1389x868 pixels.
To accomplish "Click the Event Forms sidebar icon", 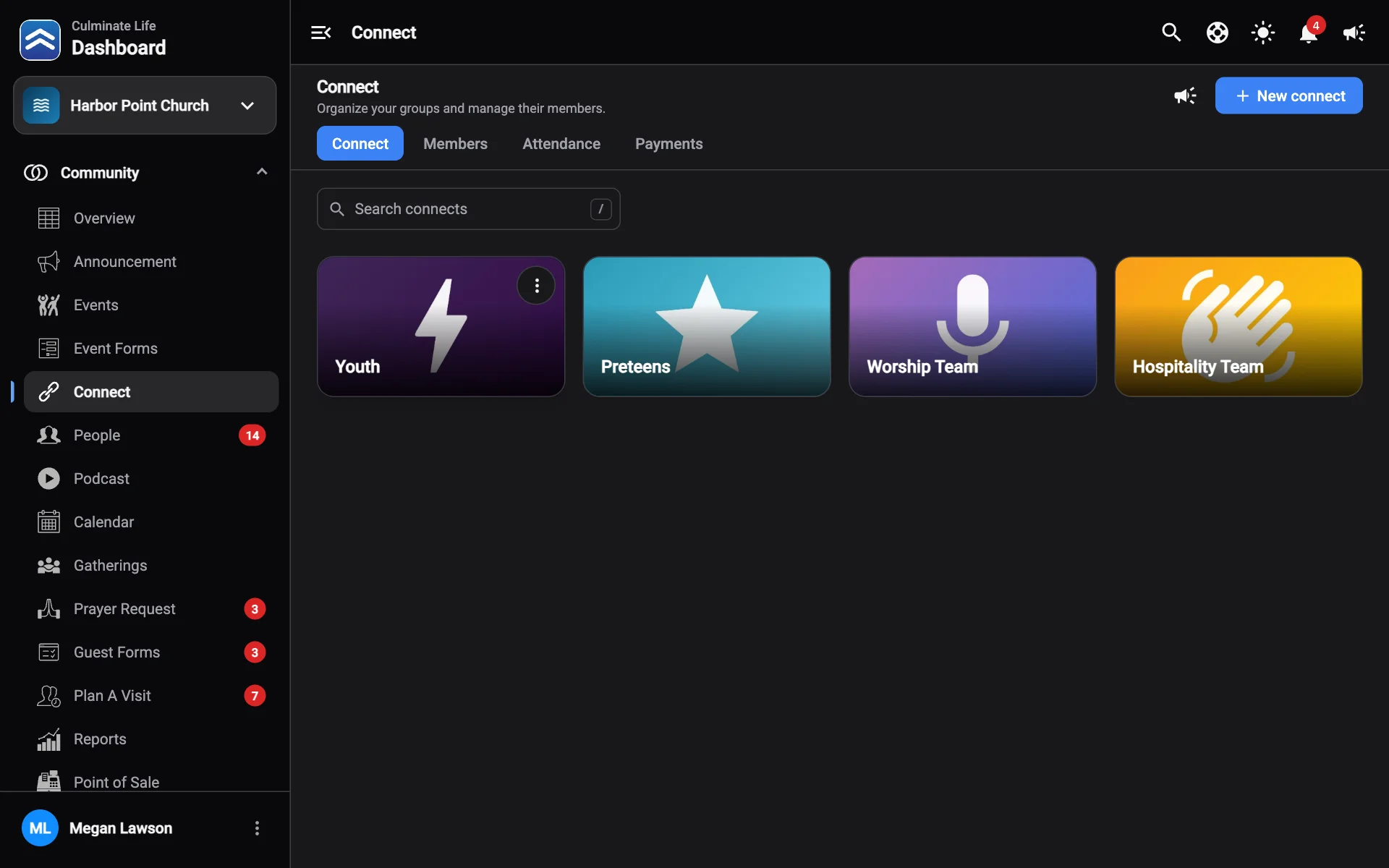I will (48, 348).
